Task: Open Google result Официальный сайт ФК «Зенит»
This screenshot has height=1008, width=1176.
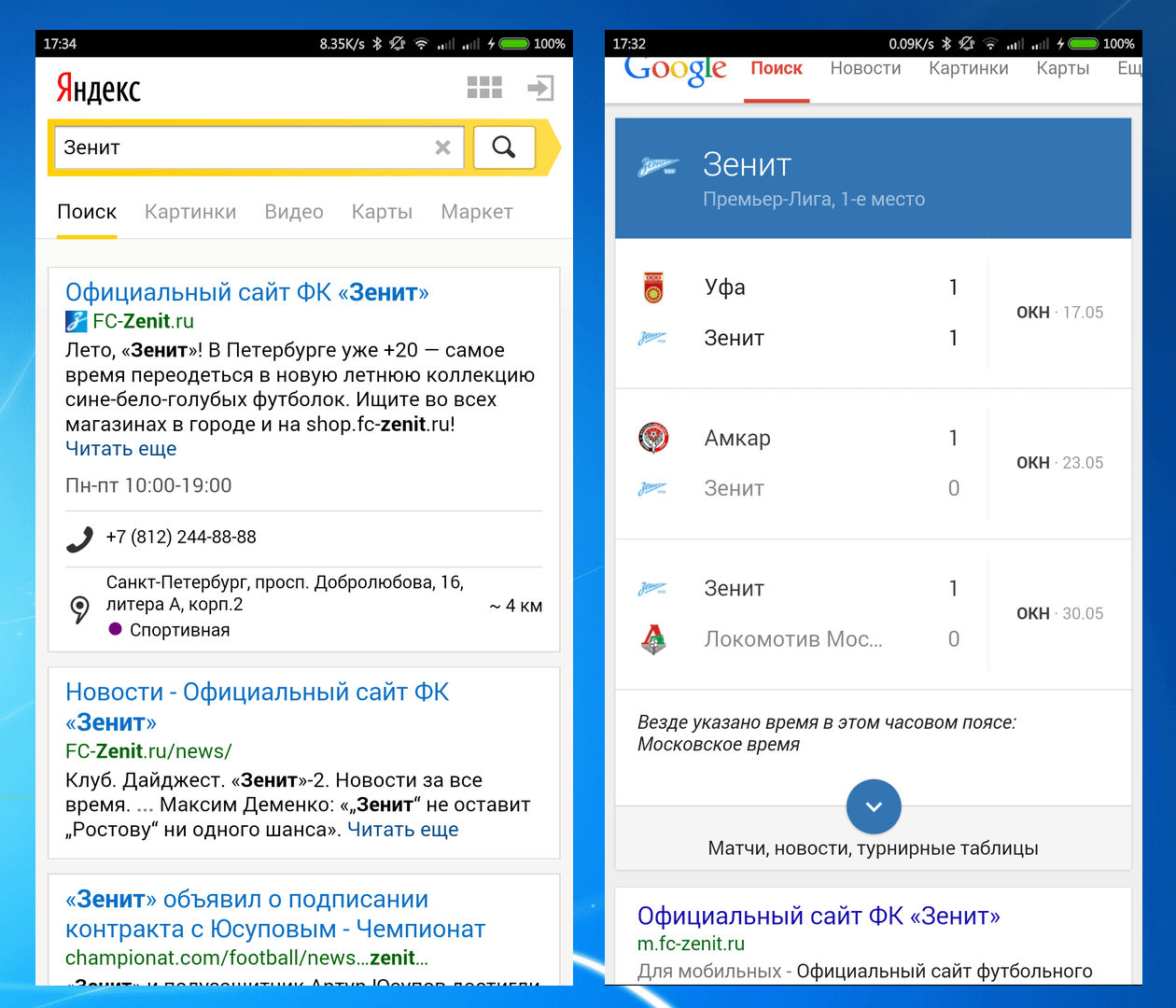Action: pyautogui.click(x=819, y=916)
